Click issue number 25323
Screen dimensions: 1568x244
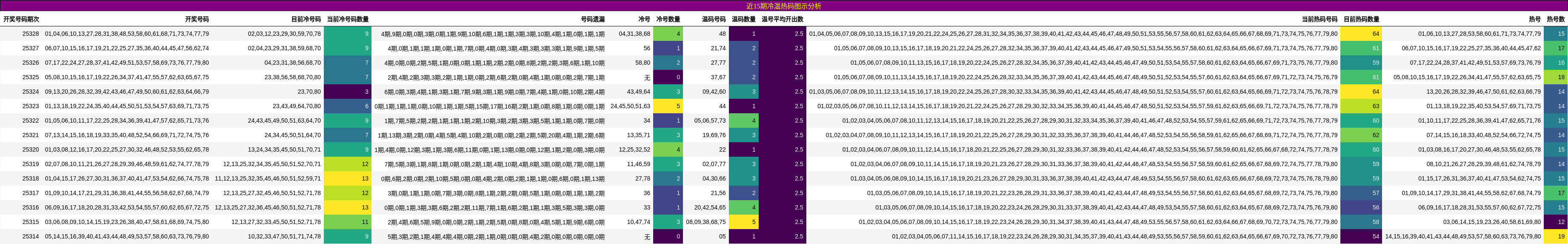click(x=31, y=106)
